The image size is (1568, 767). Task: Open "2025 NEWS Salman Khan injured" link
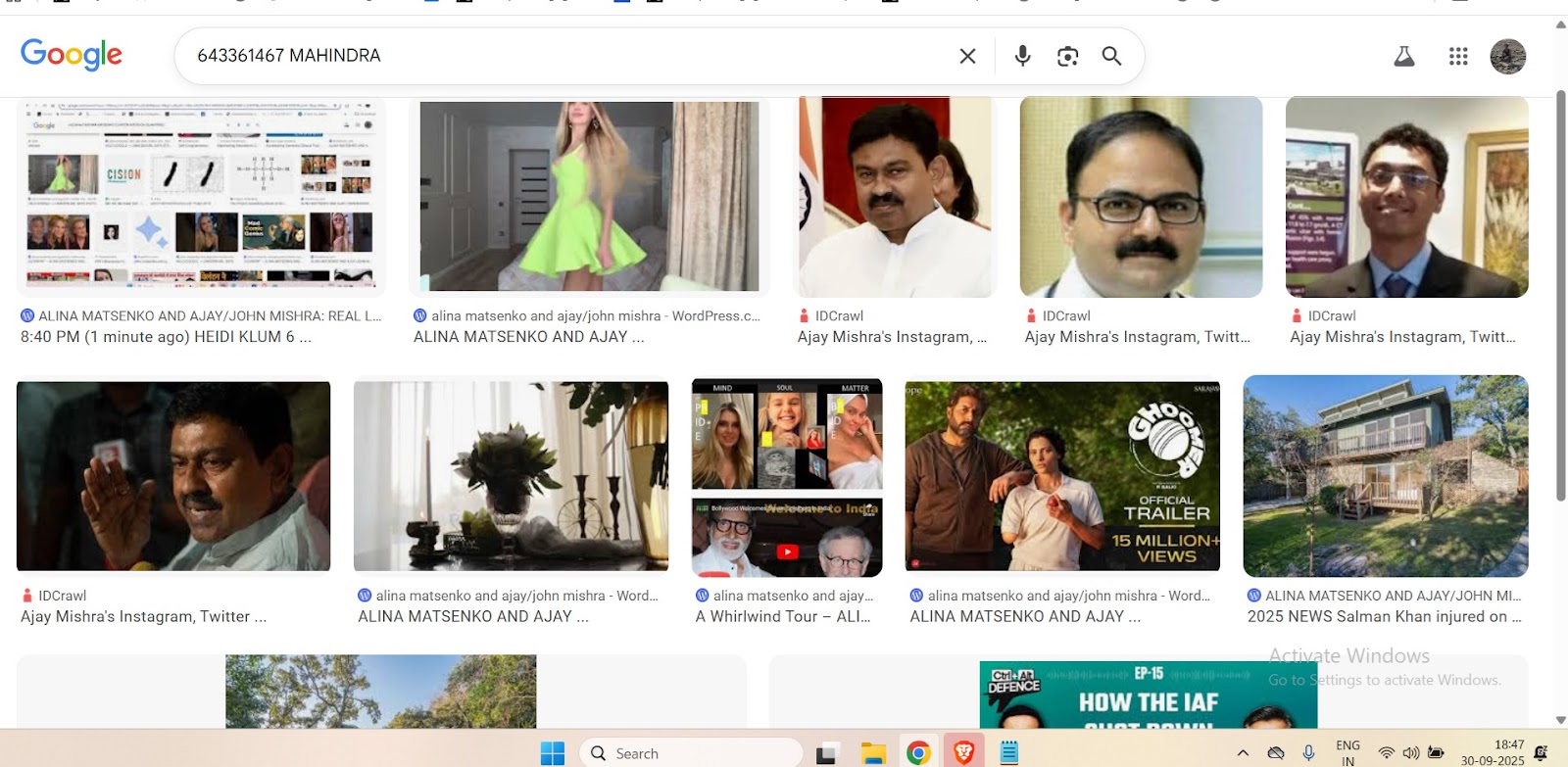(1384, 616)
